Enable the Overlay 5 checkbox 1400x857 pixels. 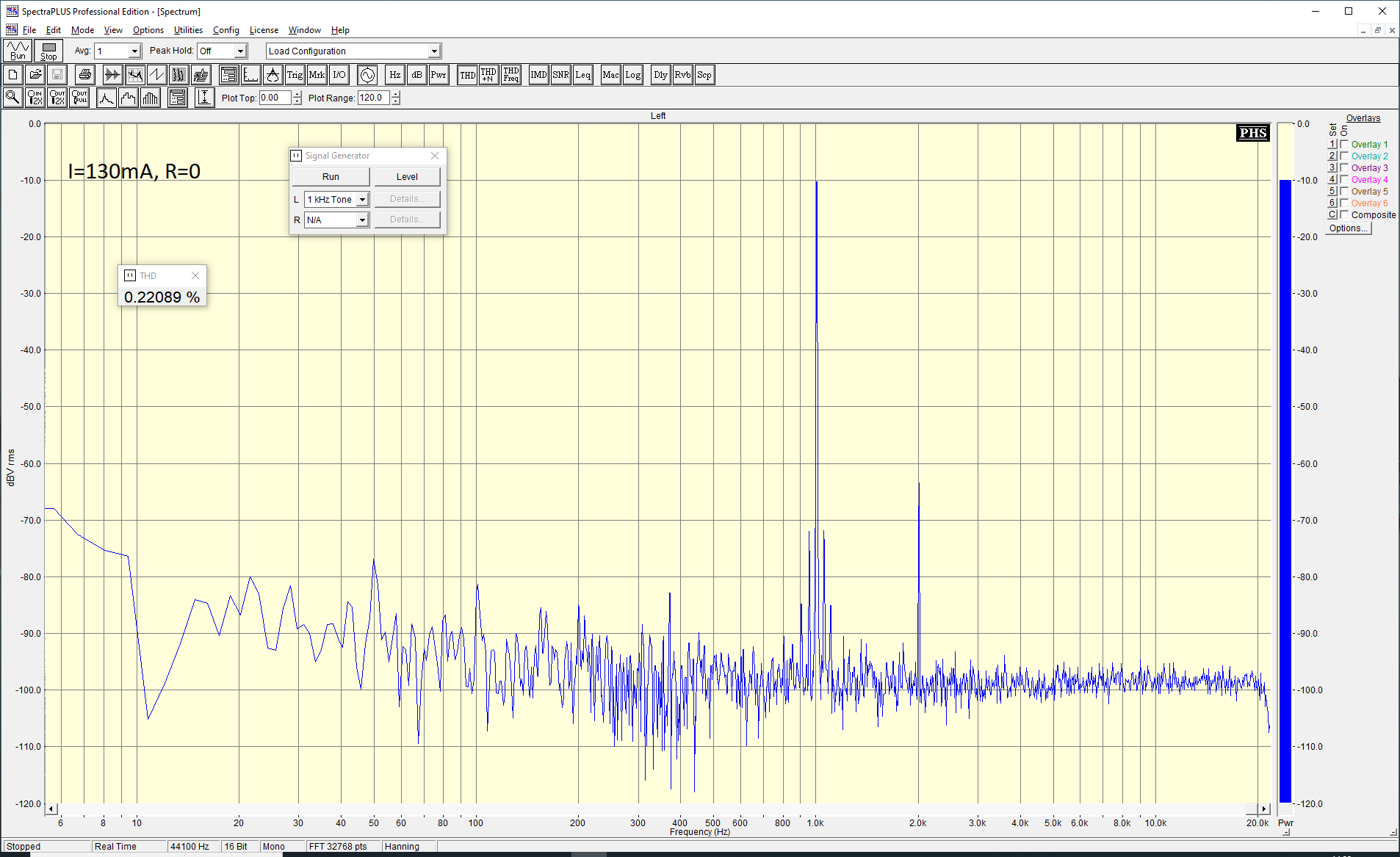coord(1344,192)
